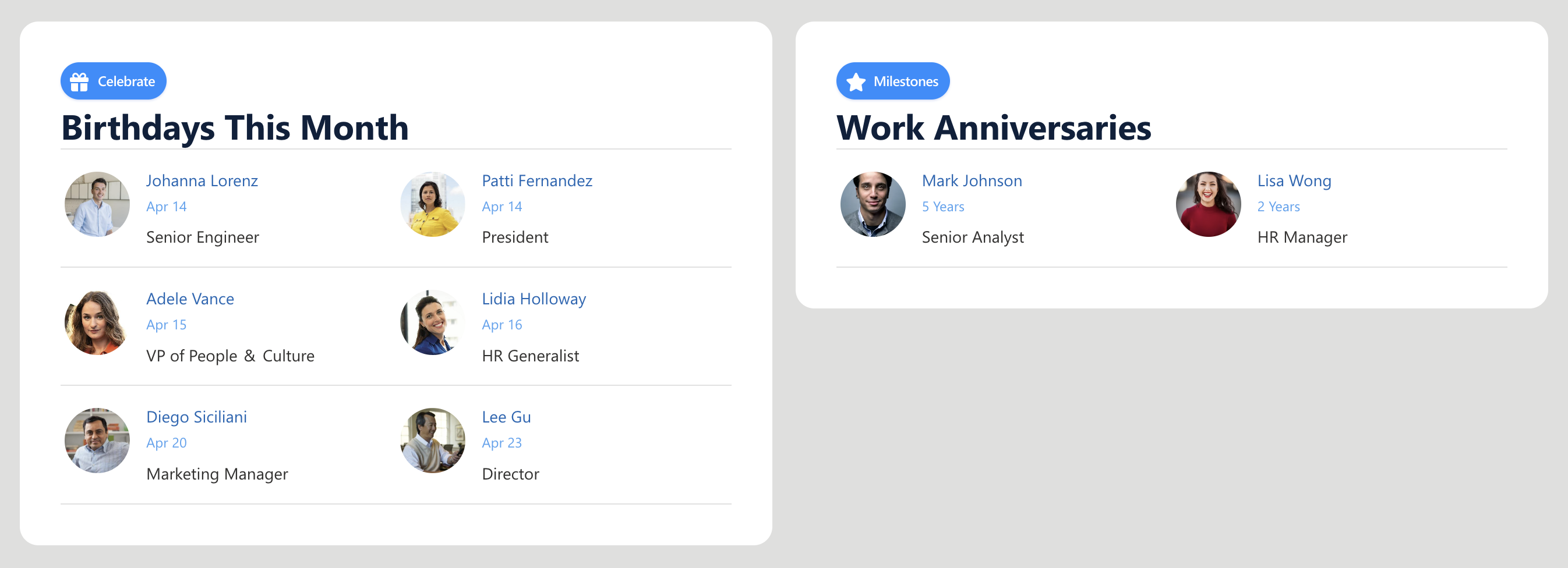
Task: Click the Birthdays This Month heading
Action: click(x=234, y=127)
